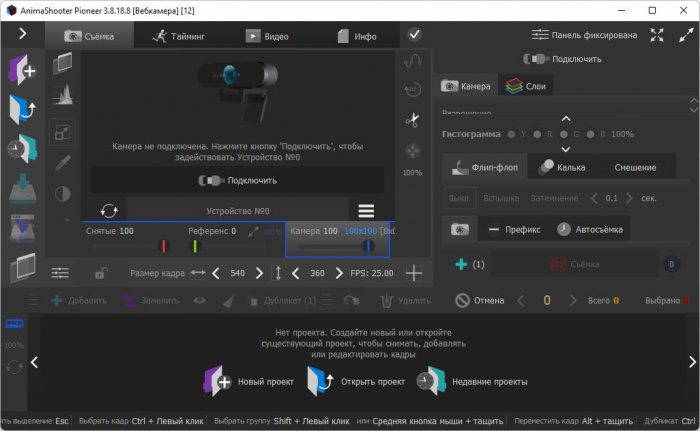The image size is (700, 431).
Task: Collapse section with up chevron above Гистограмма
Action: 566,119
